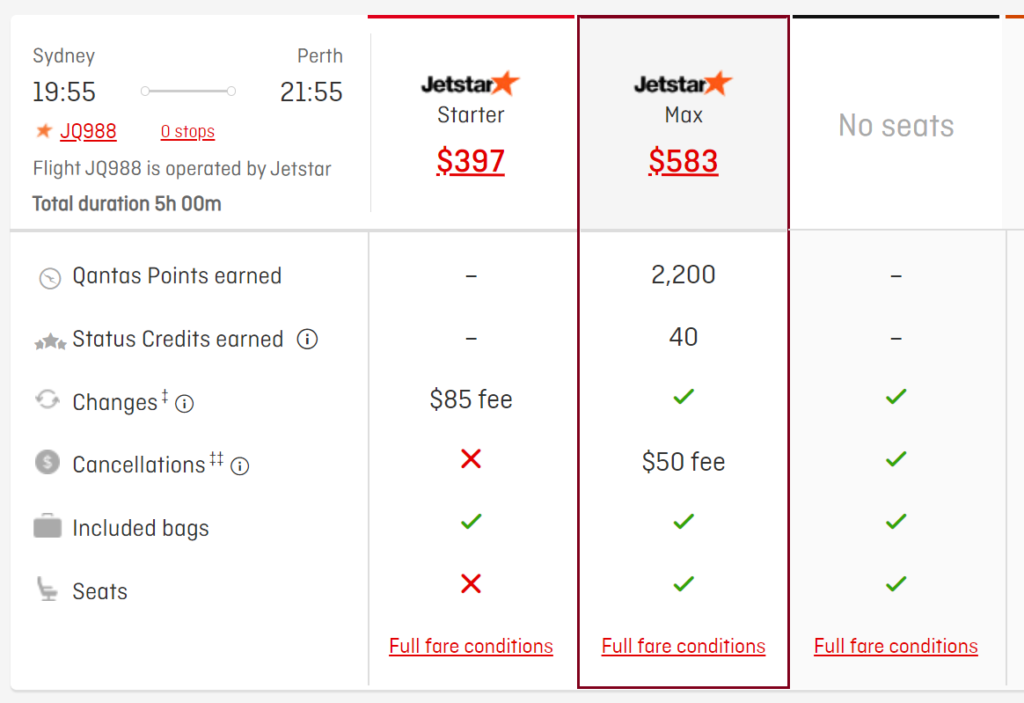Click the Qantas Points earned icon

[x=50, y=278]
